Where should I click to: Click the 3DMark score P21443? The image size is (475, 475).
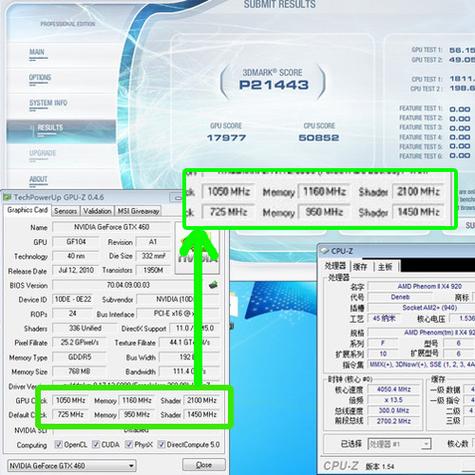[x=274, y=85]
